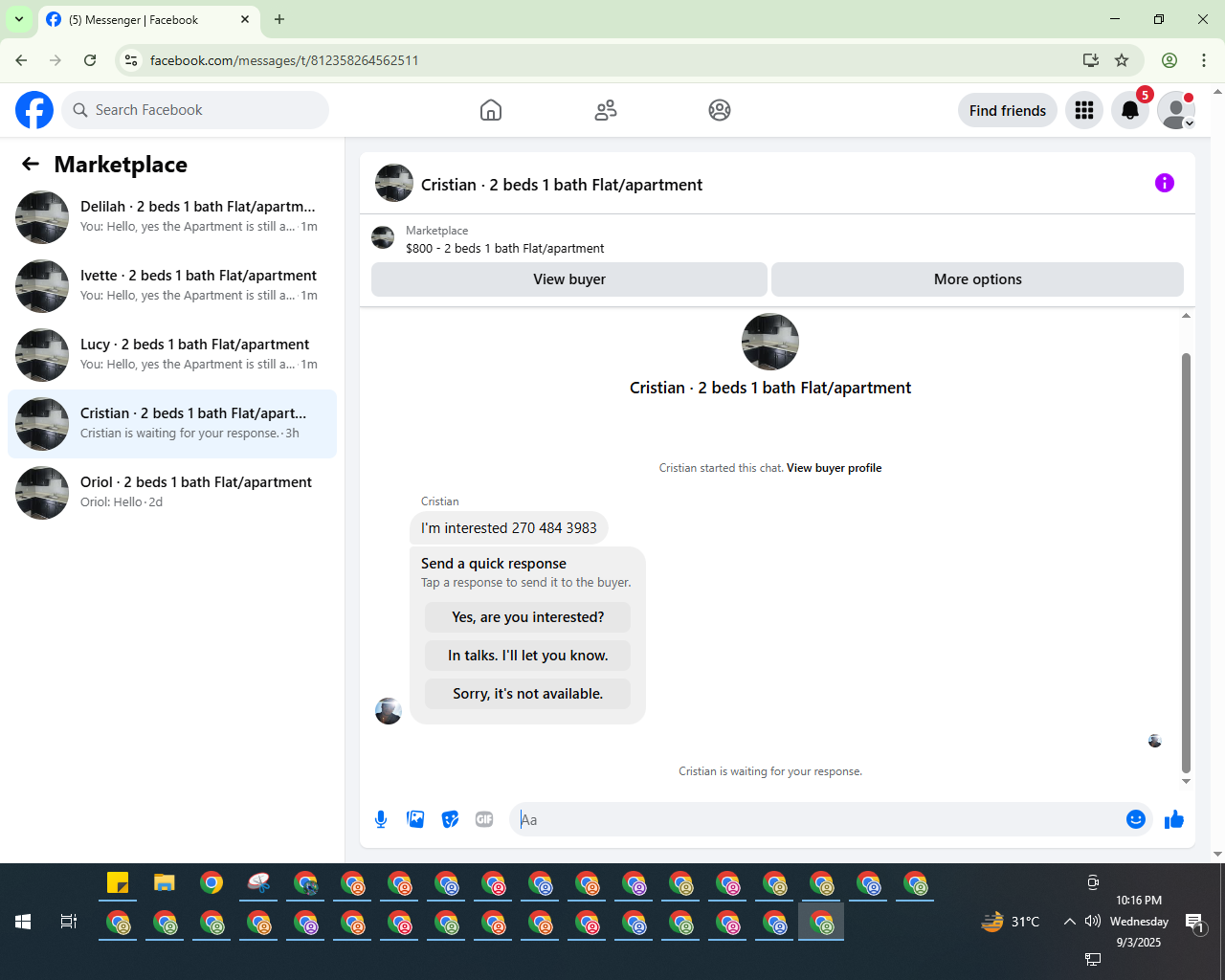Open Sticky Notes from the taskbar
Viewport: 1225px width, 980px height.
(x=118, y=882)
